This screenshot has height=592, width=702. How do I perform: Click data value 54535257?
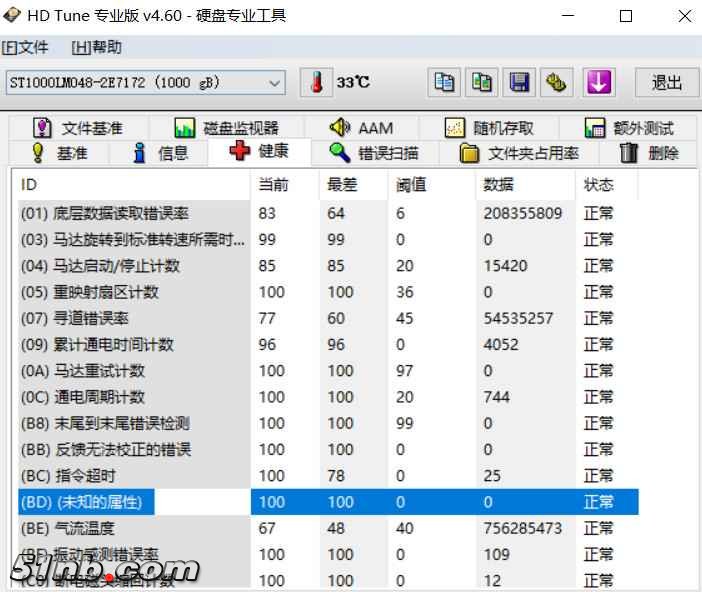[518, 318]
